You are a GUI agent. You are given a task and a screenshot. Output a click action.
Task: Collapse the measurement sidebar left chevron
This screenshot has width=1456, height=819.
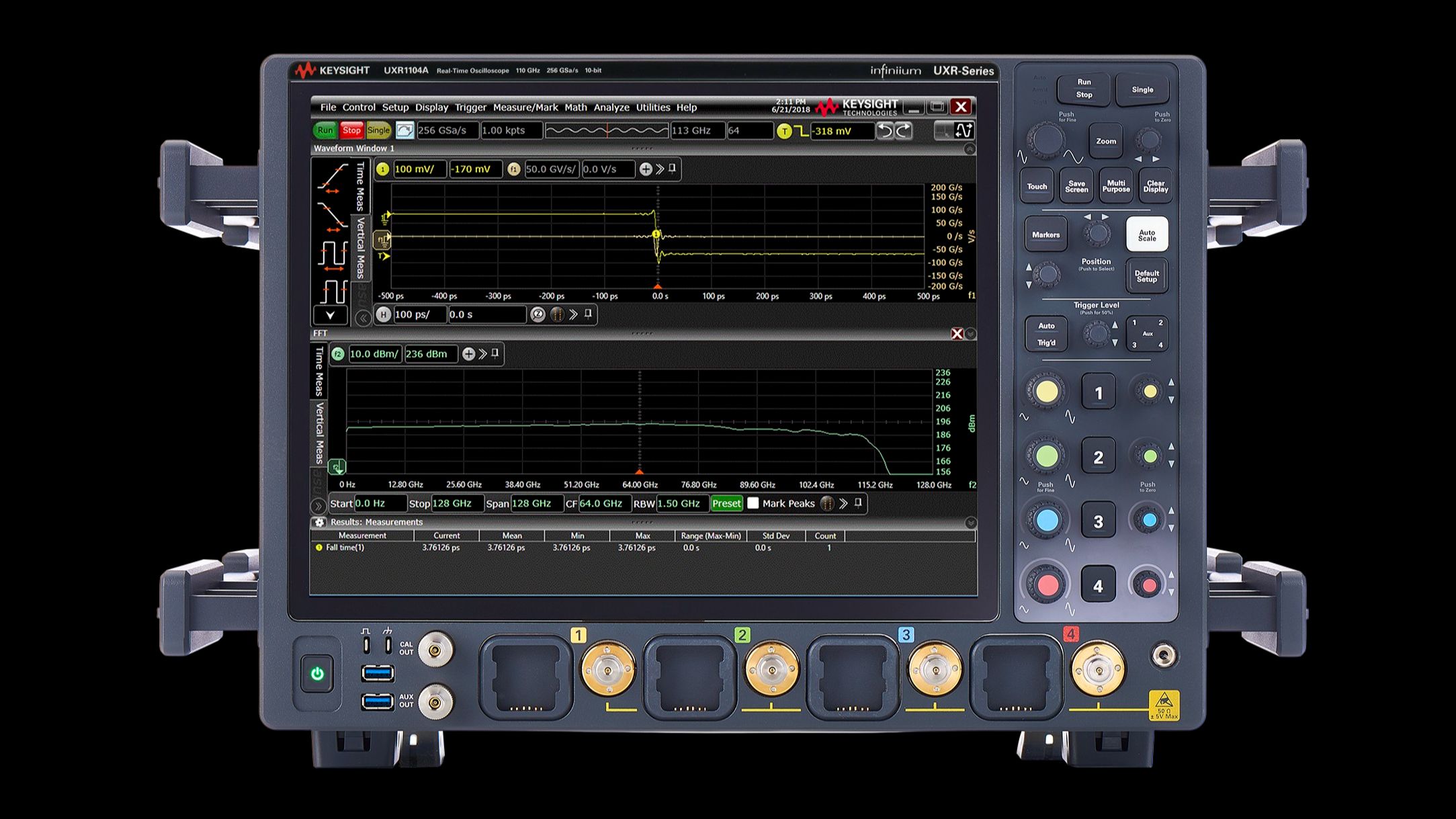(363, 318)
